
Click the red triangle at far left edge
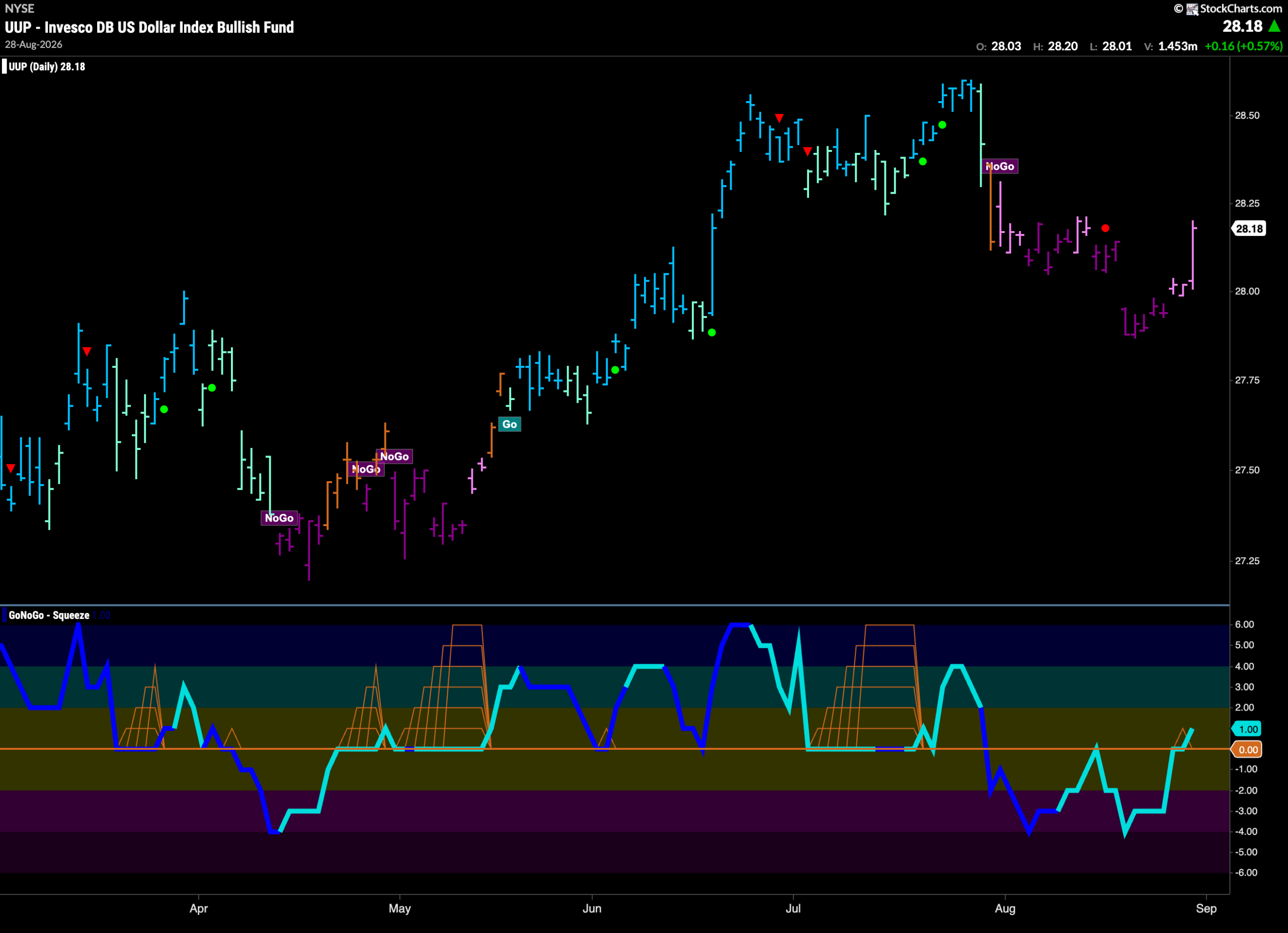(x=11, y=468)
